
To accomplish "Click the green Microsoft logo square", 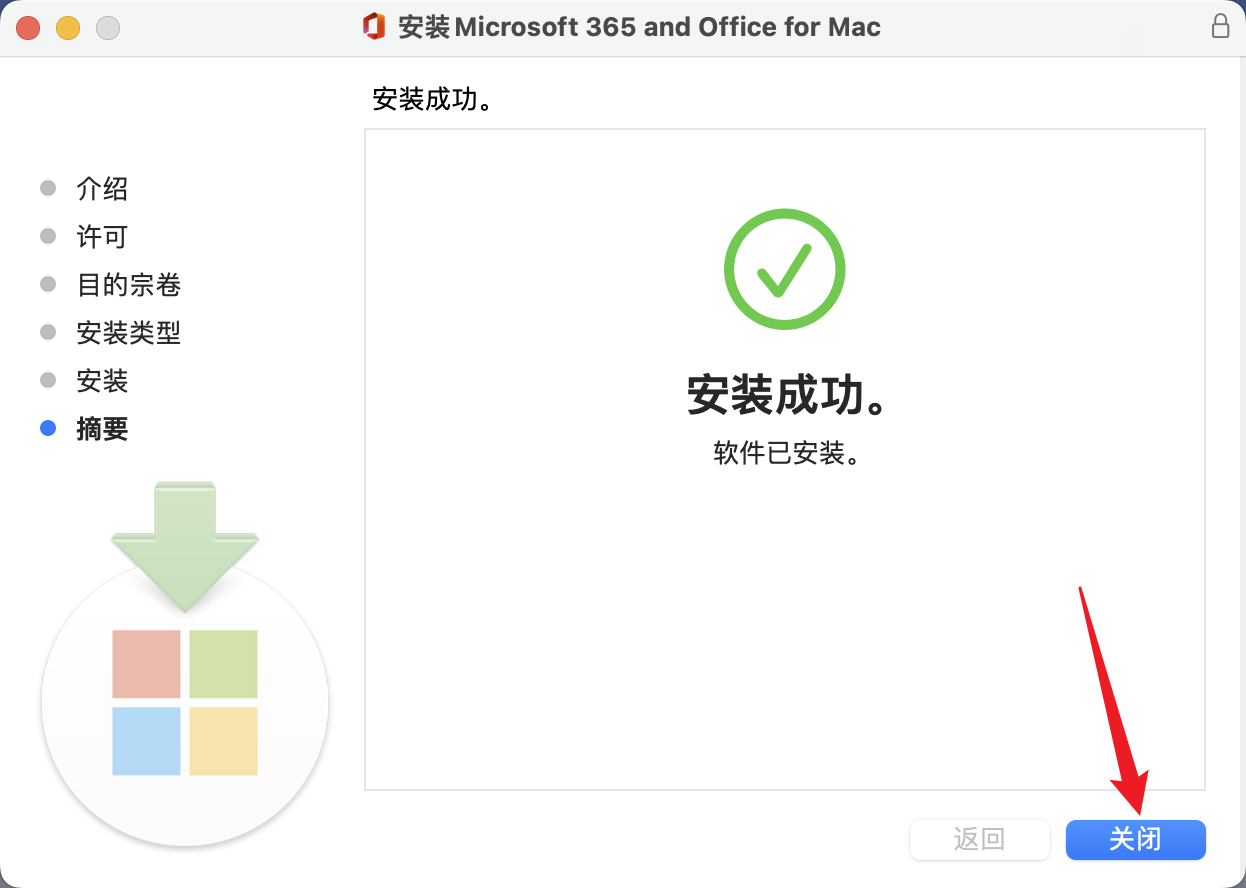I will coord(223,664).
